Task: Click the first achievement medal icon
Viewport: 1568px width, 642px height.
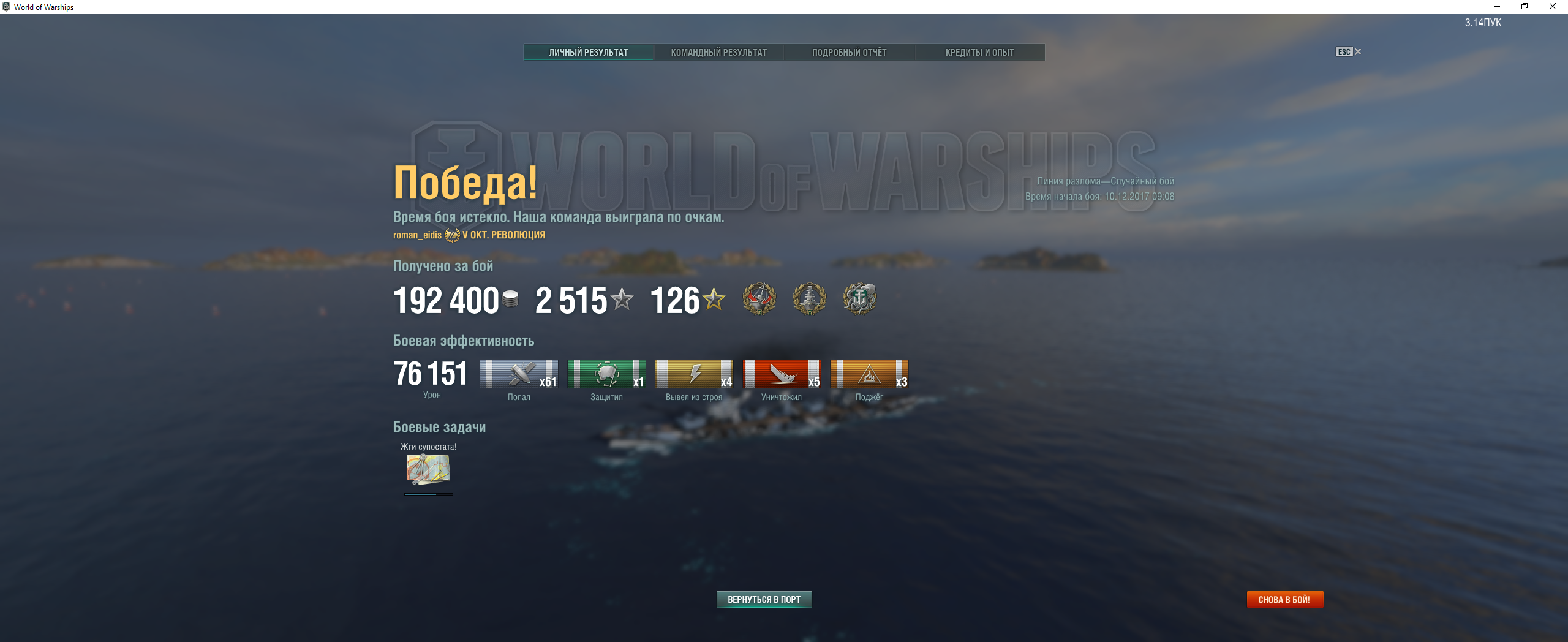Action: [x=759, y=299]
